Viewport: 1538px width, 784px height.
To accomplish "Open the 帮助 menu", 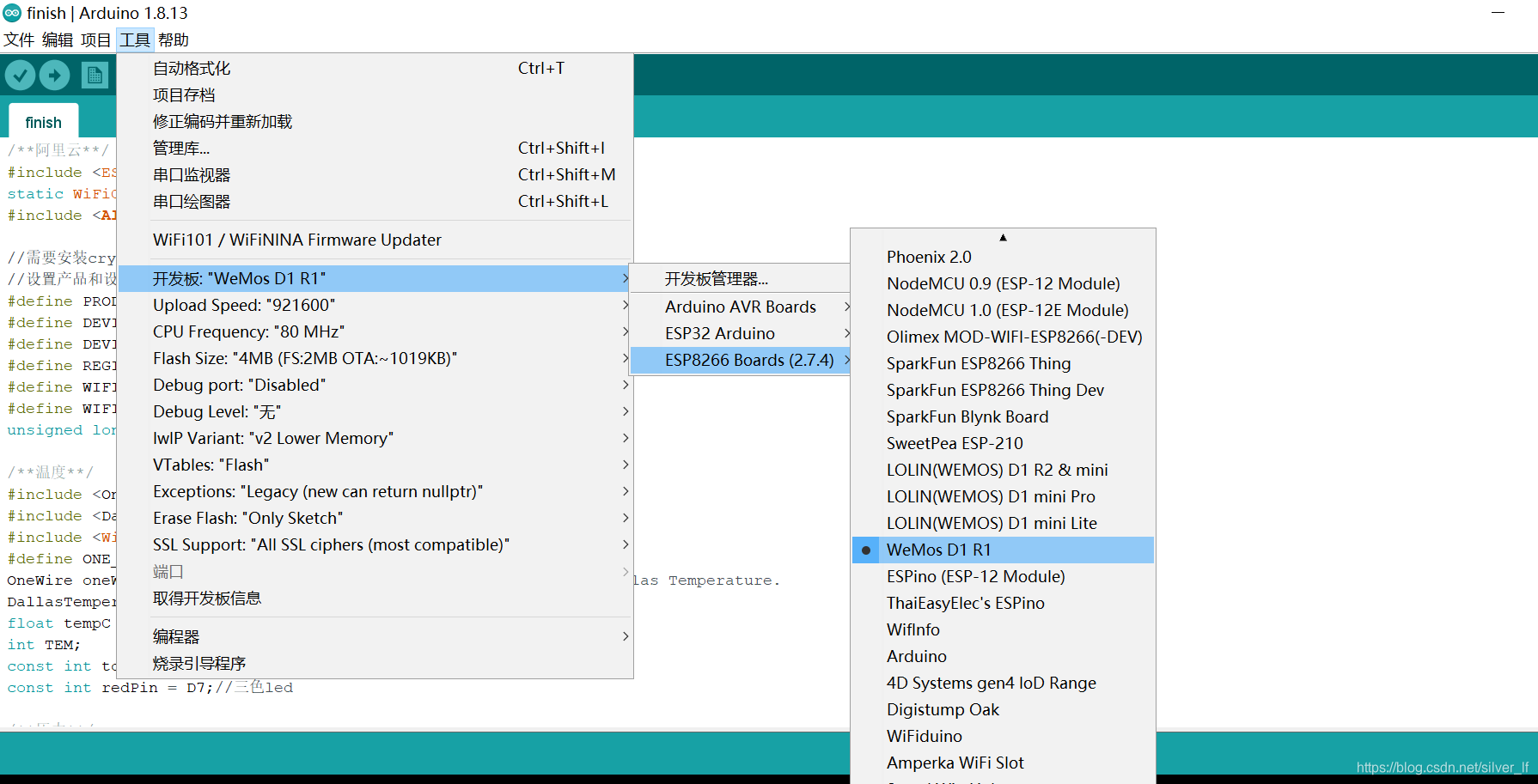I will [x=174, y=40].
